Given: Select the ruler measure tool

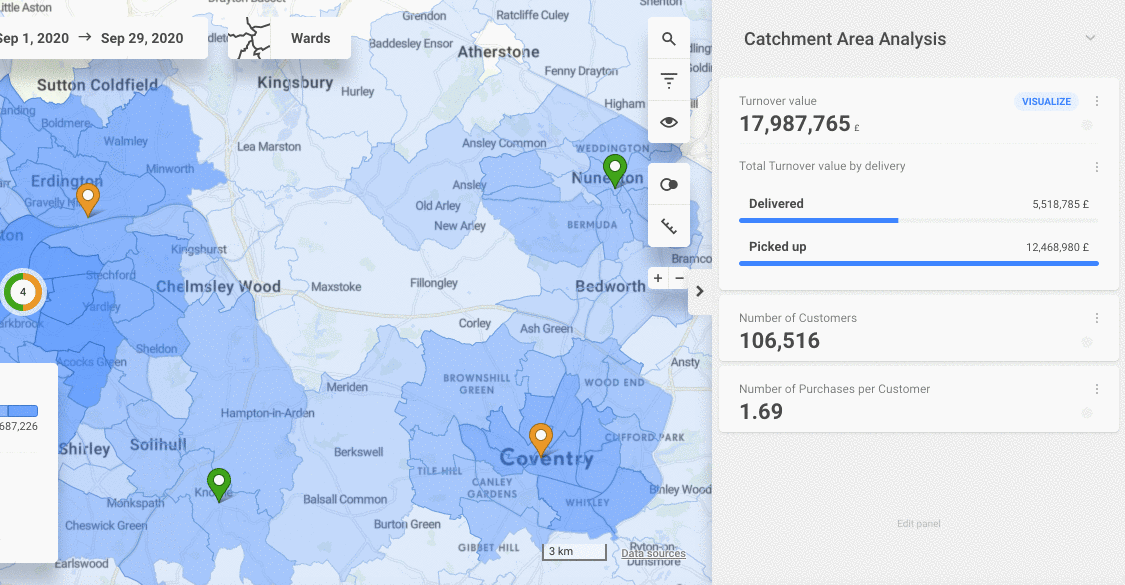Looking at the screenshot, I should pyautogui.click(x=669, y=226).
